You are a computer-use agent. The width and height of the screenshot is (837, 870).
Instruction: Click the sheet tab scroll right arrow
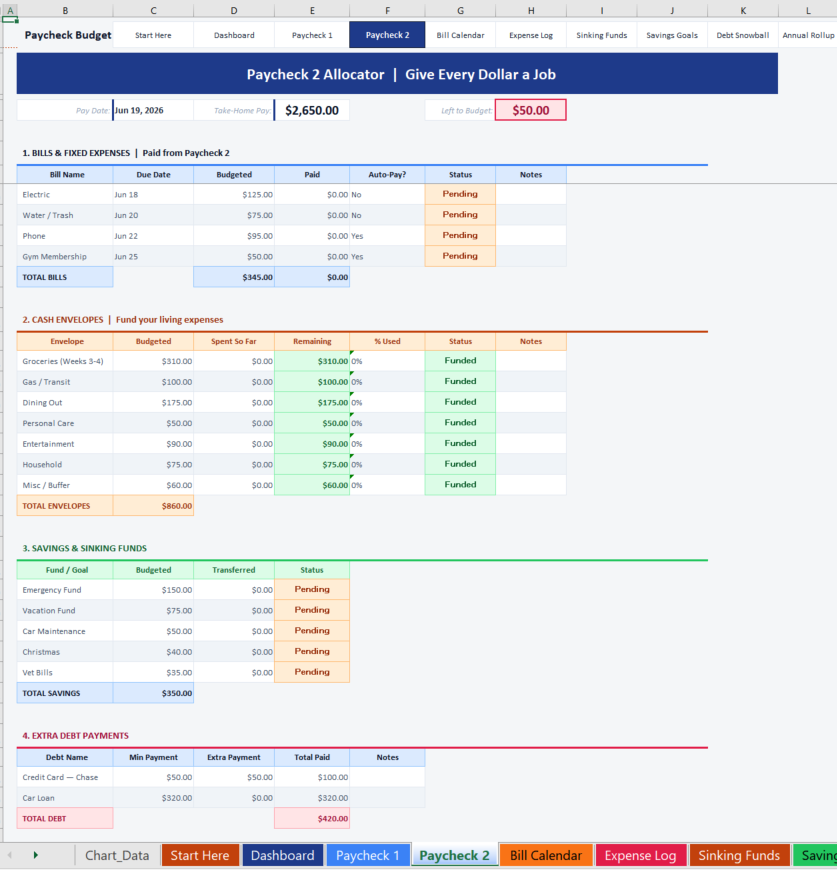(35, 855)
